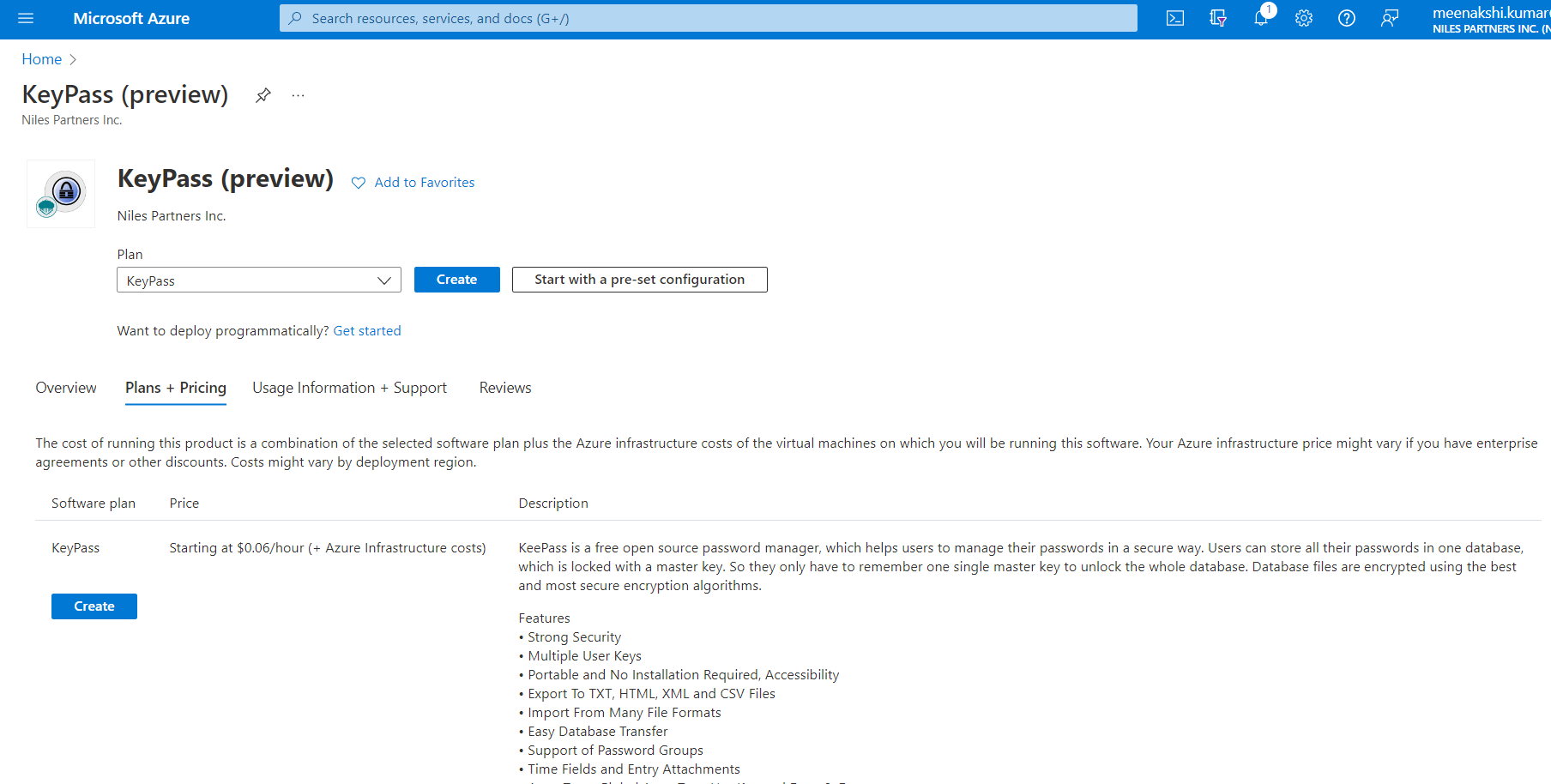Switch to the Overview tab
The image size is (1551, 784).
tap(66, 388)
